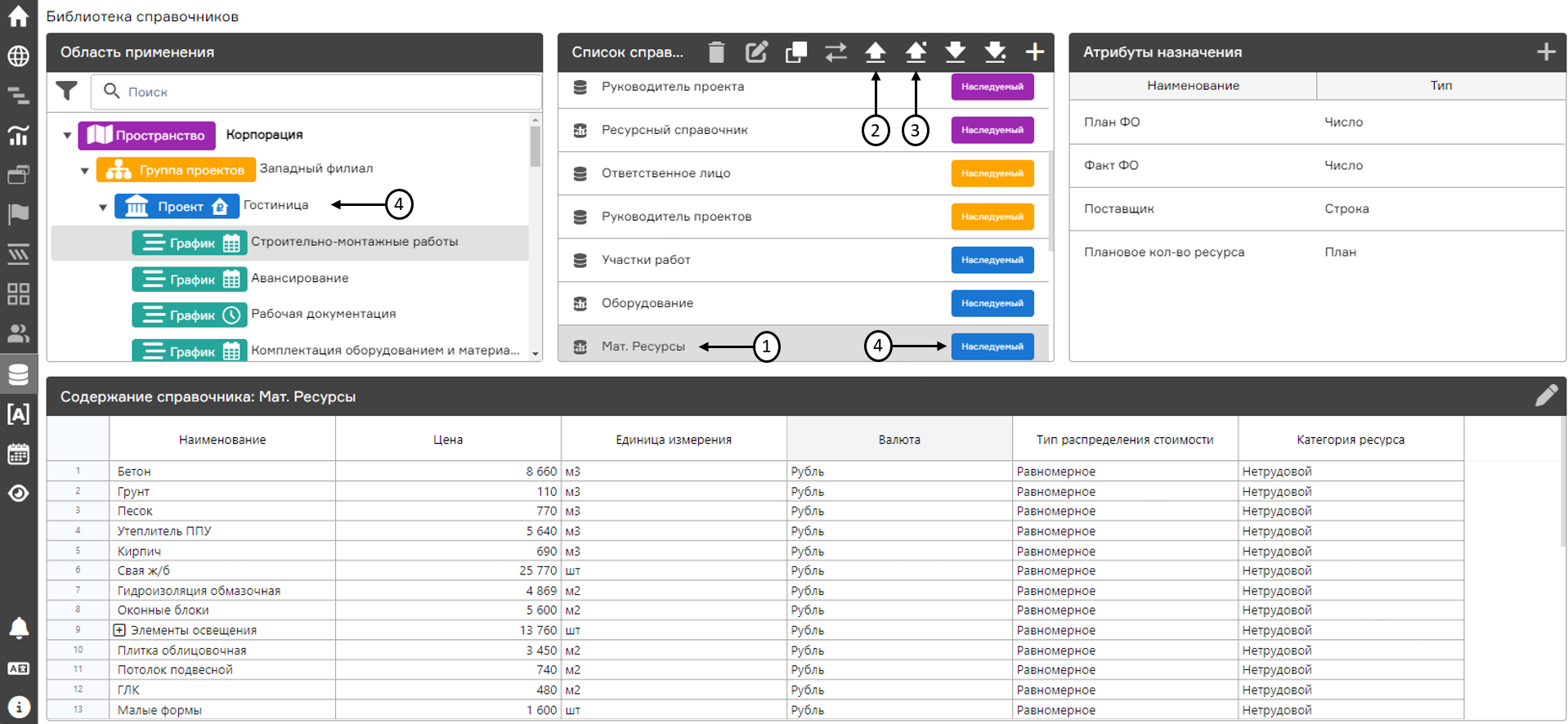Collapse the Гостиница project node
The height and width of the screenshot is (724, 1568).
tap(103, 207)
